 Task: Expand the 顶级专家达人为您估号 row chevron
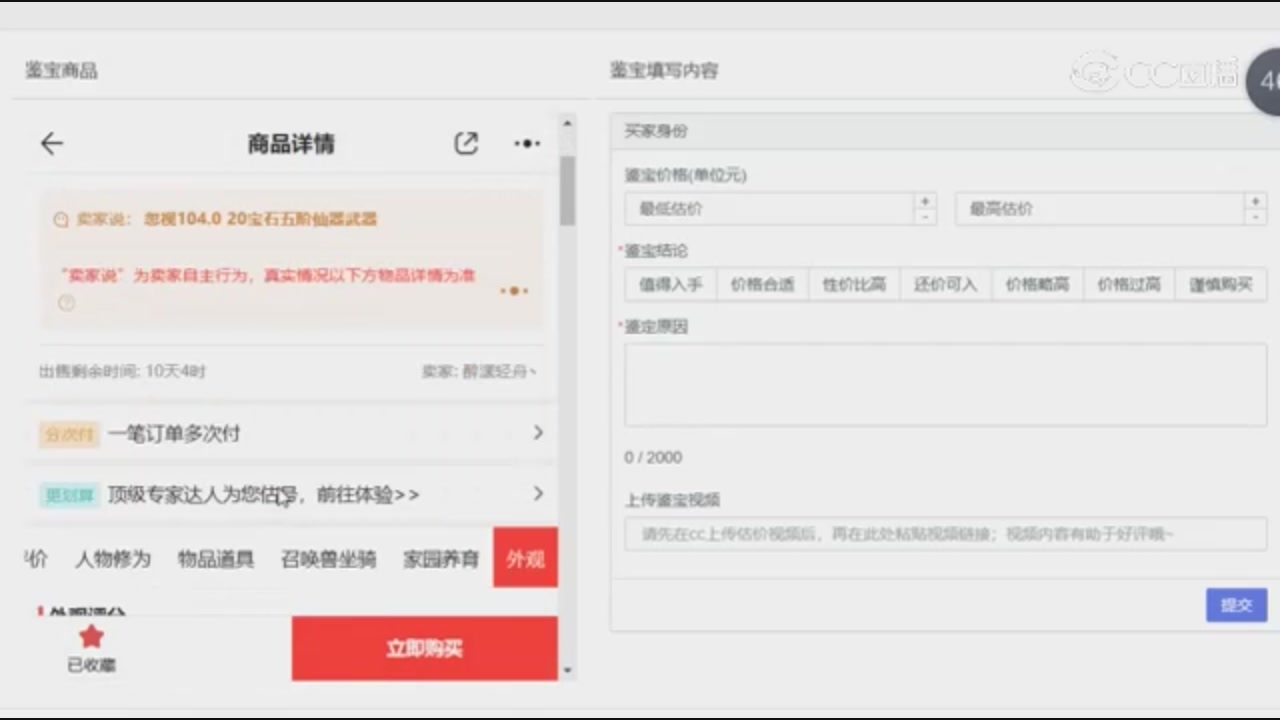538,493
